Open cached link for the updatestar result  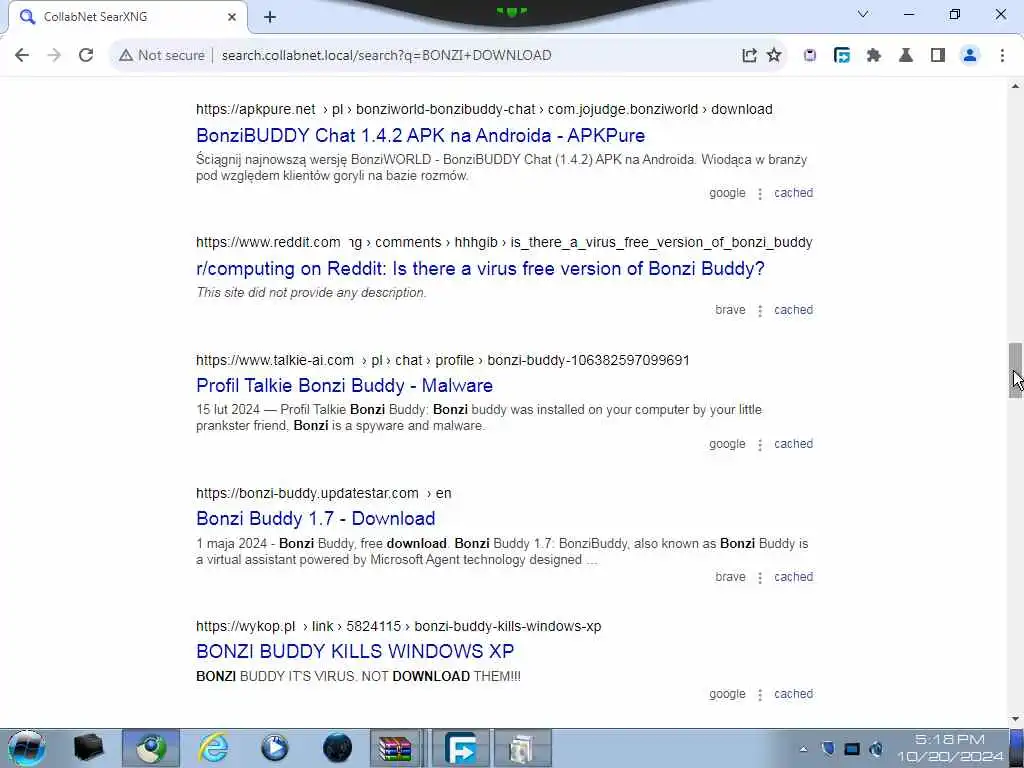(x=793, y=577)
